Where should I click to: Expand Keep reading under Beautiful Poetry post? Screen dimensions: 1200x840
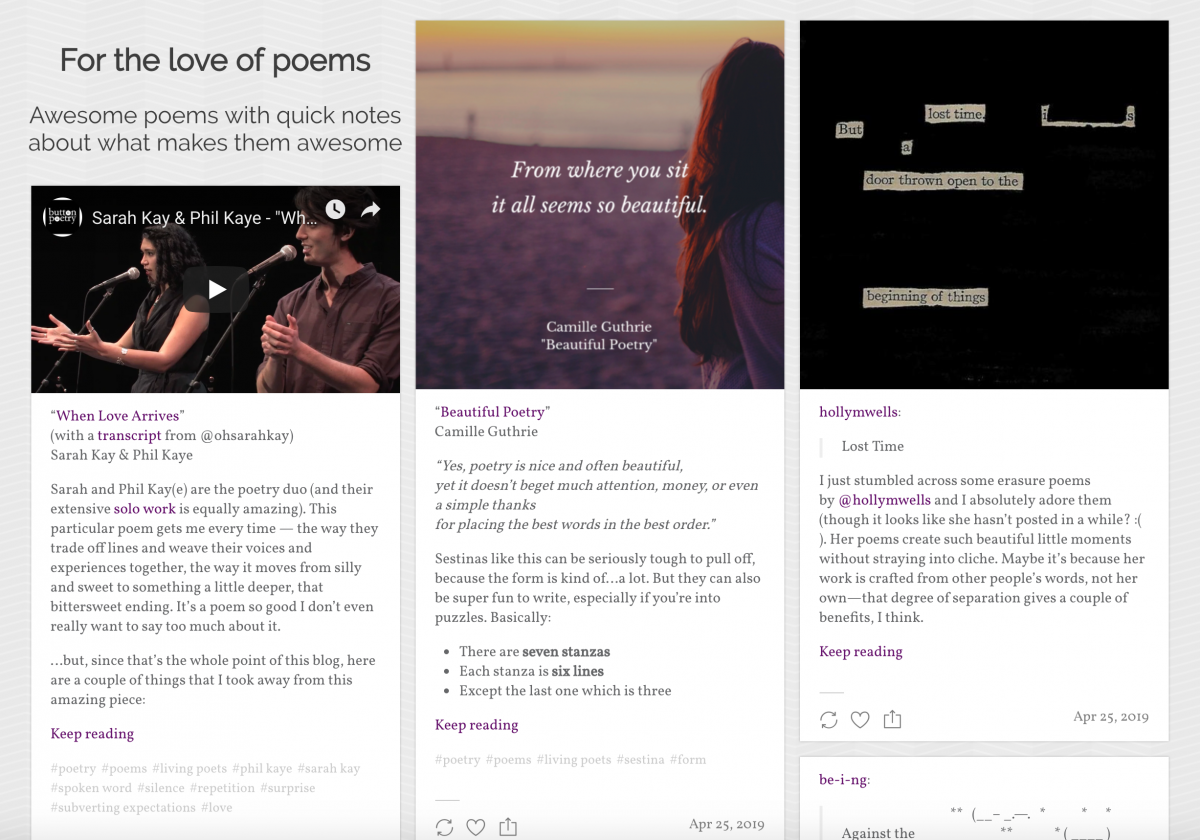click(x=476, y=725)
